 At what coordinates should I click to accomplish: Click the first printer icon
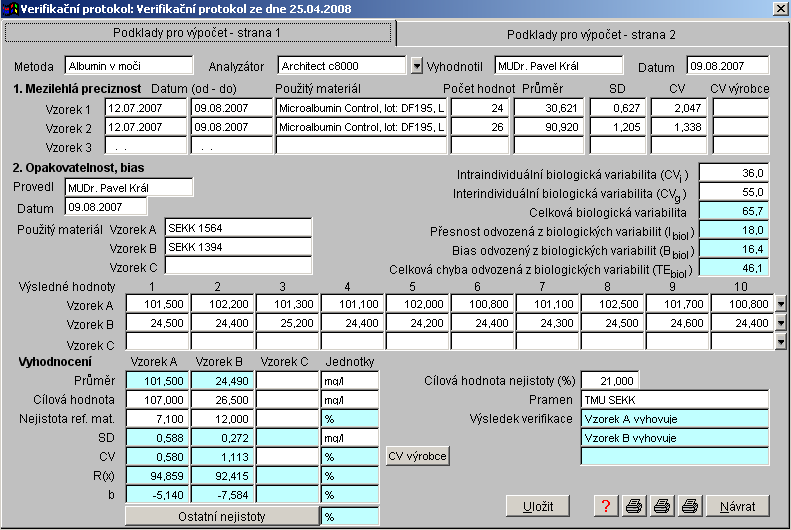634,506
